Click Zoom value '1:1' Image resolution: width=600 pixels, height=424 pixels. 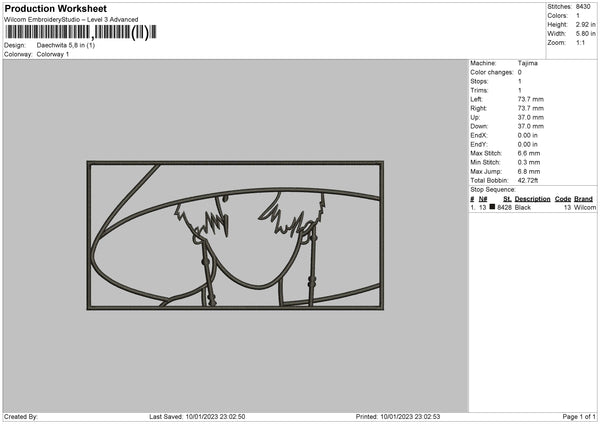point(580,43)
